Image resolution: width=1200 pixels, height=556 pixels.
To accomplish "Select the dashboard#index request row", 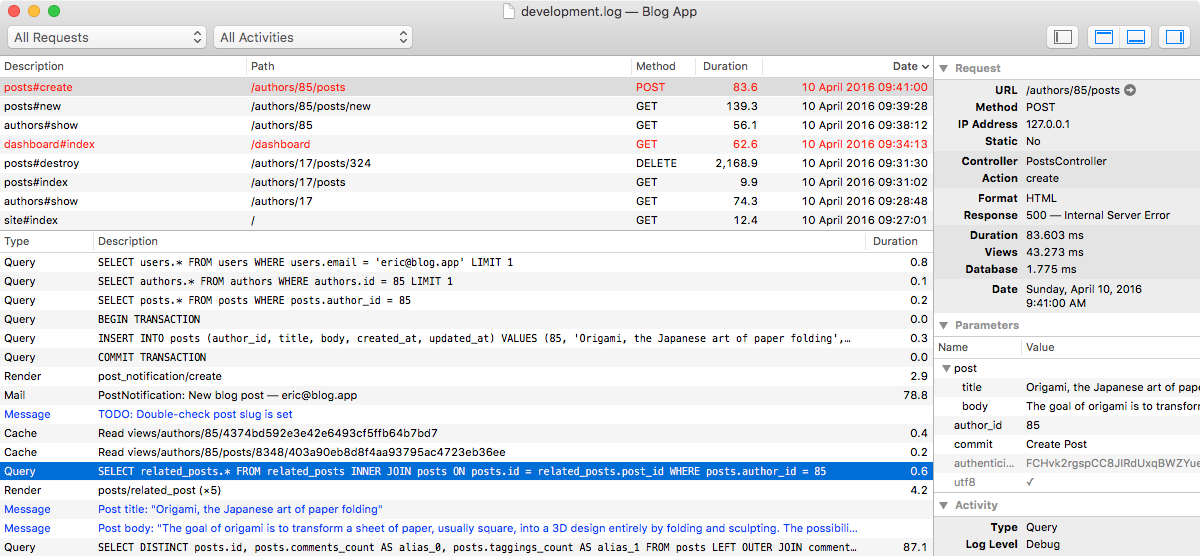I will tap(466, 144).
